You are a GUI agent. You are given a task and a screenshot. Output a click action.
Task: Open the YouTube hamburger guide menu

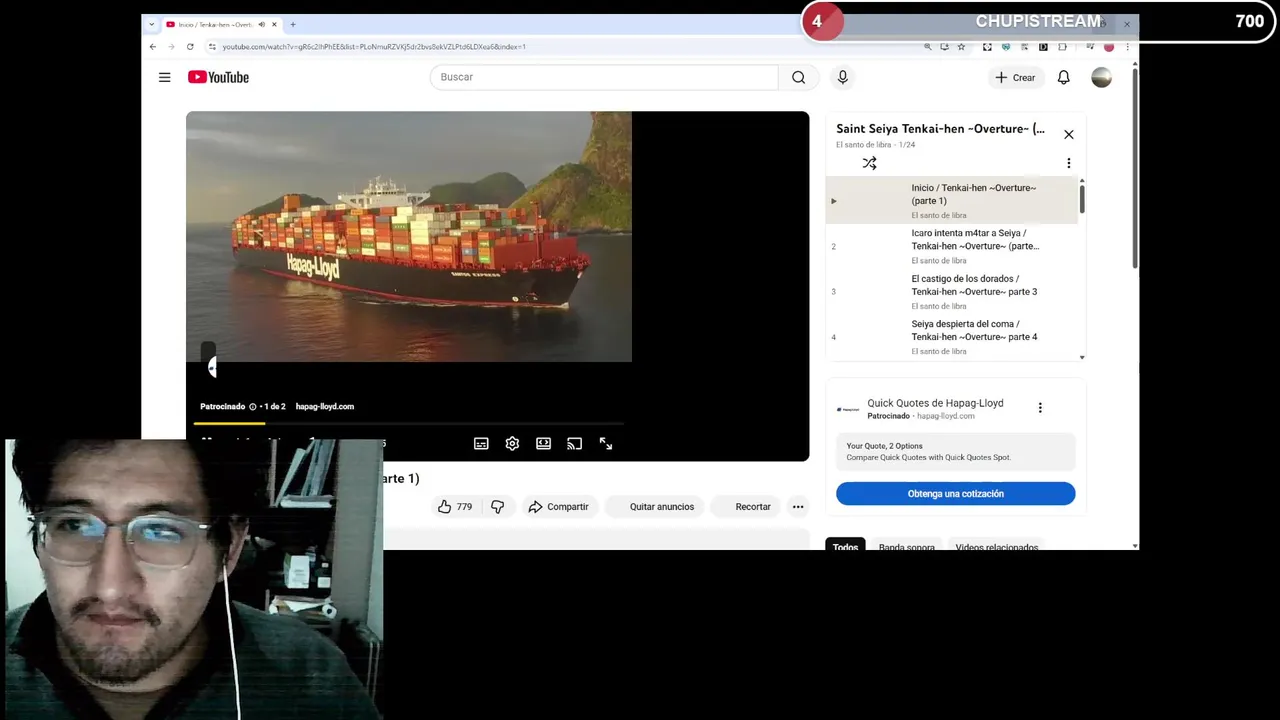click(x=164, y=77)
